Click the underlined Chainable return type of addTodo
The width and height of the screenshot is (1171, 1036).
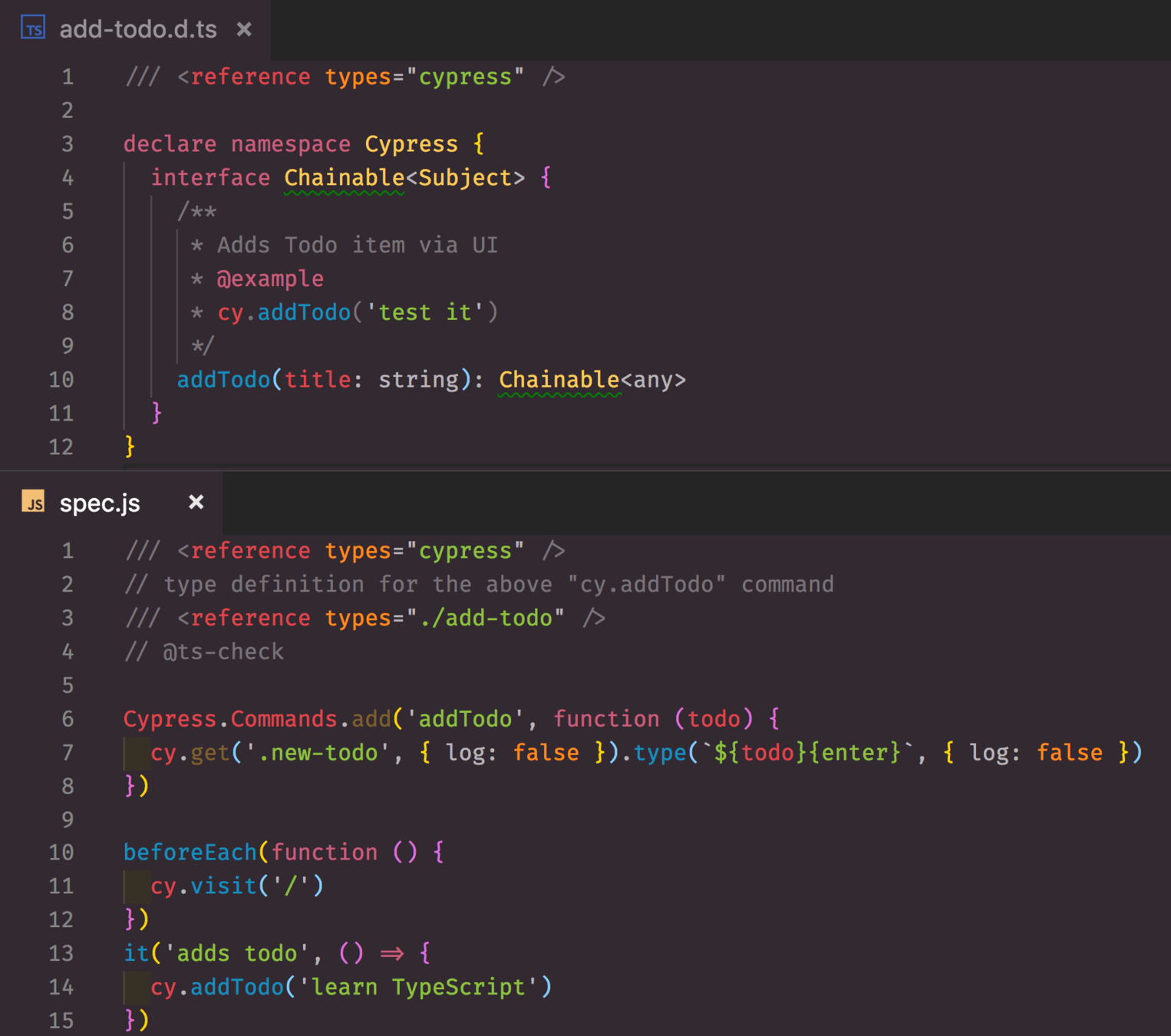[x=559, y=380]
